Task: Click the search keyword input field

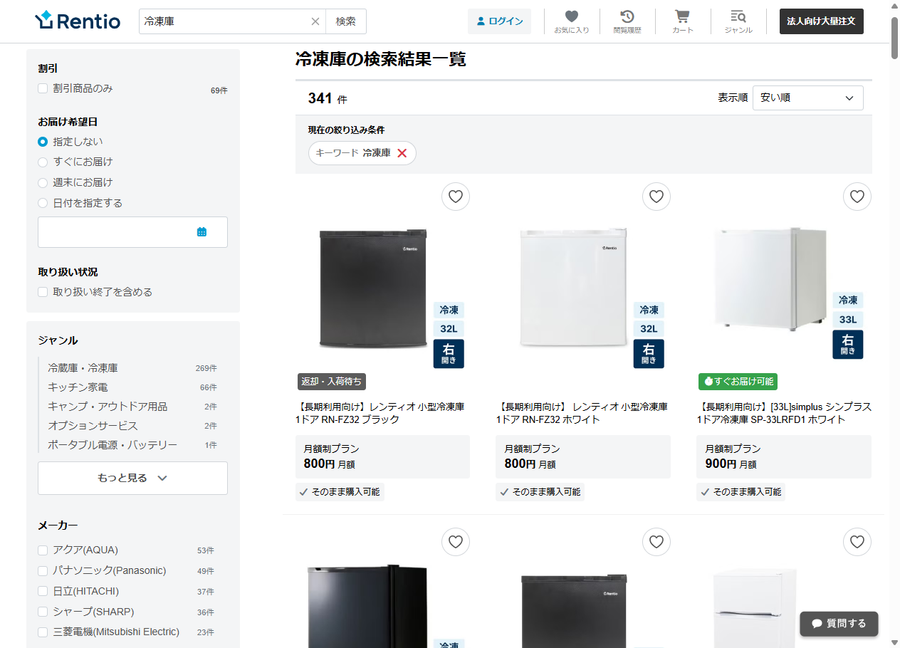Action: coord(226,21)
